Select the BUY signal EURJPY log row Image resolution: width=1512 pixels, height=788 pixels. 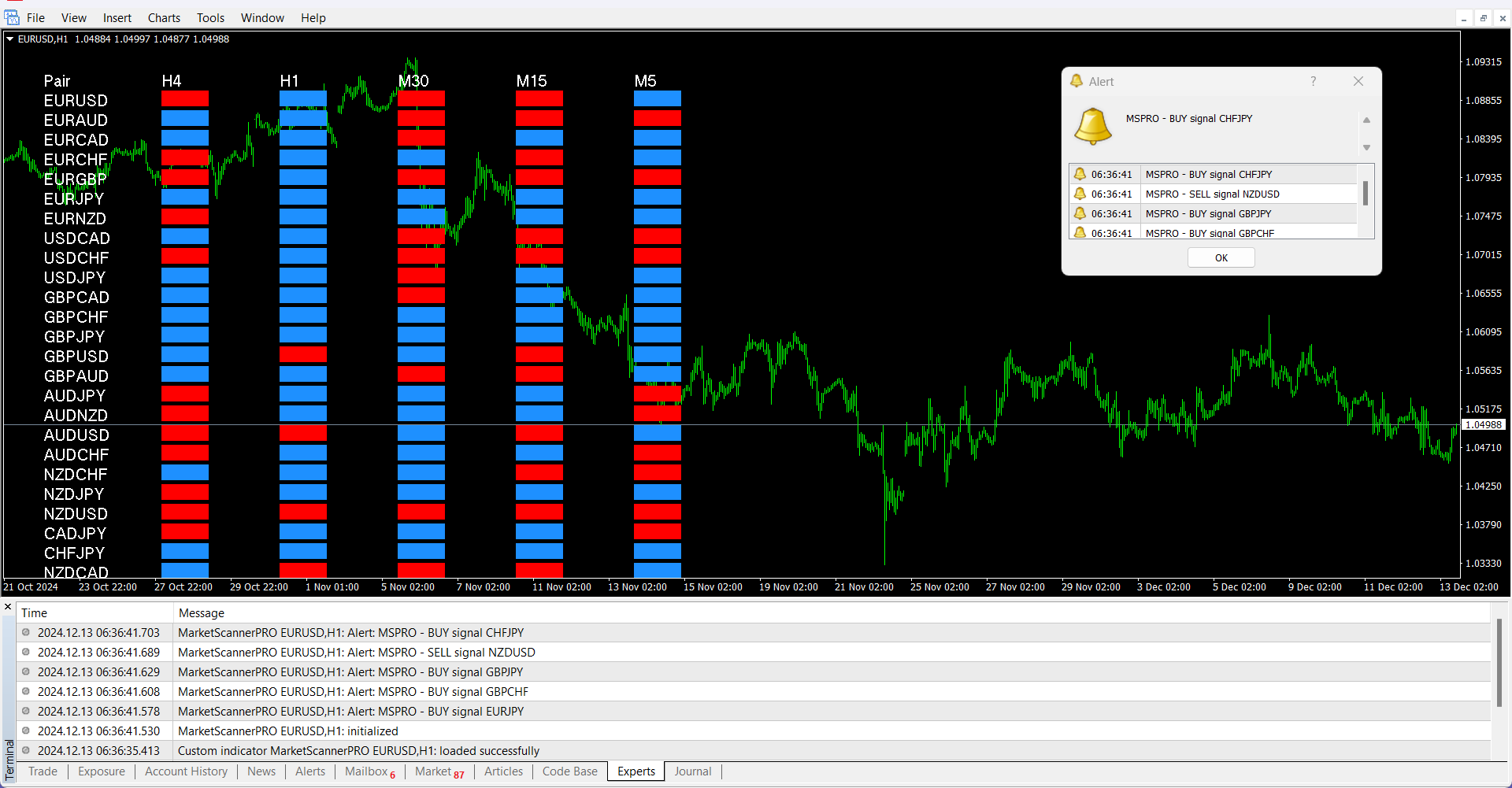pyautogui.click(x=350, y=711)
